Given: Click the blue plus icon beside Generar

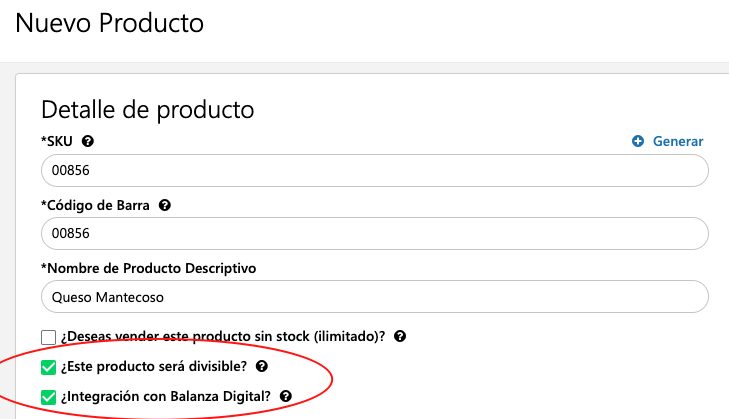Looking at the screenshot, I should pos(638,141).
